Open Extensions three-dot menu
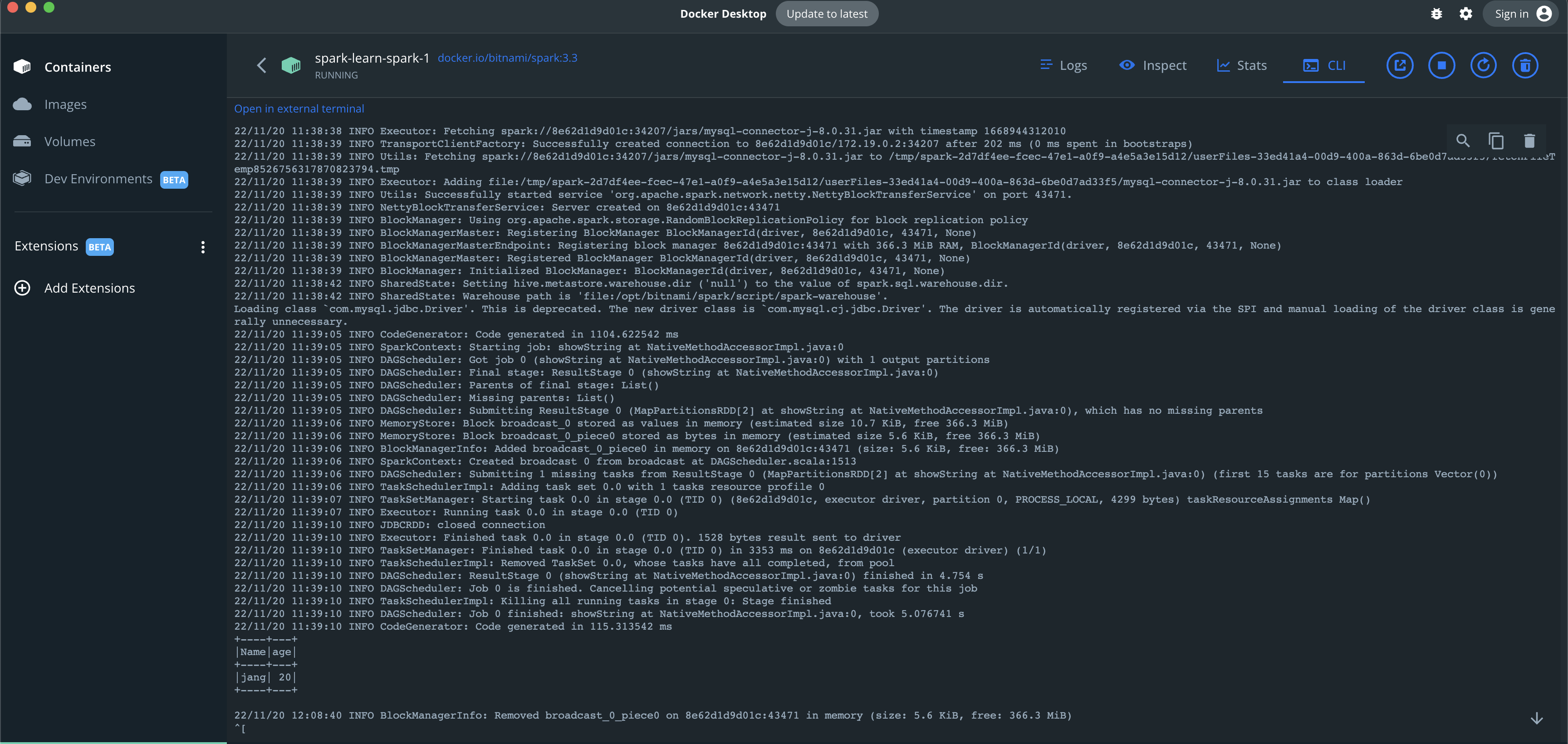This screenshot has width=1568, height=744. pyautogui.click(x=203, y=247)
